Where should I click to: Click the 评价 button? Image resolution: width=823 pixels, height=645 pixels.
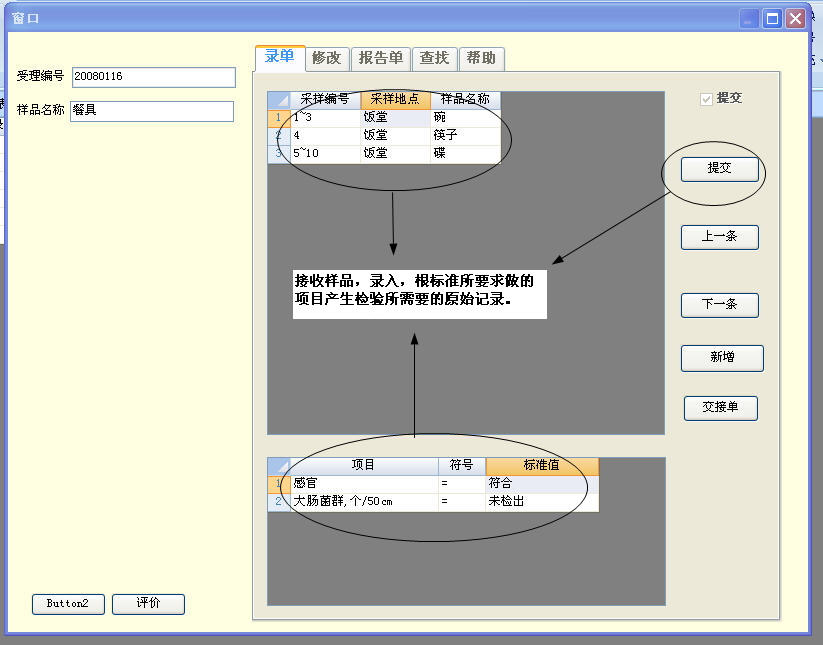pyautogui.click(x=148, y=604)
